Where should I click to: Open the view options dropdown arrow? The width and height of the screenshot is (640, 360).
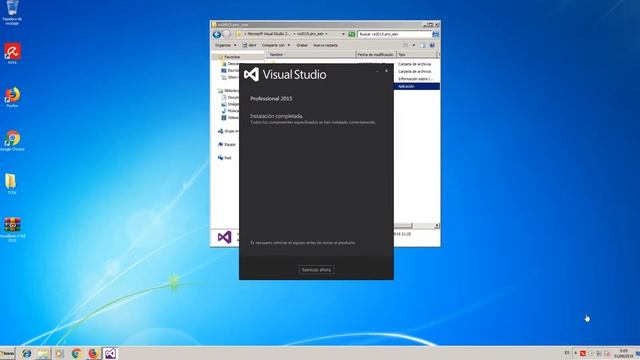tap(414, 45)
